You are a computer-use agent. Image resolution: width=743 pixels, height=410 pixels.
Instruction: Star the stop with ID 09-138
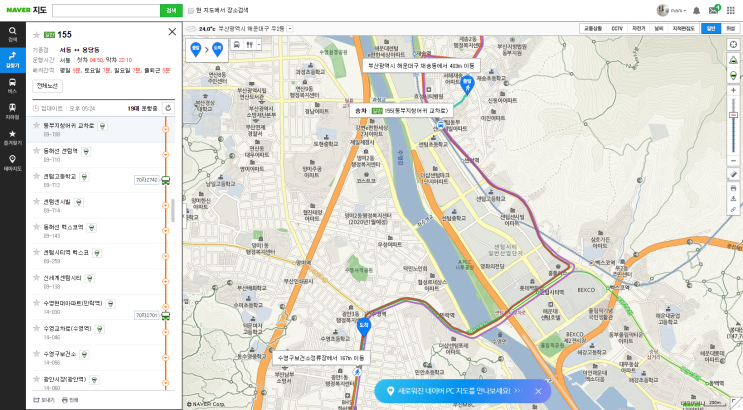point(36,277)
